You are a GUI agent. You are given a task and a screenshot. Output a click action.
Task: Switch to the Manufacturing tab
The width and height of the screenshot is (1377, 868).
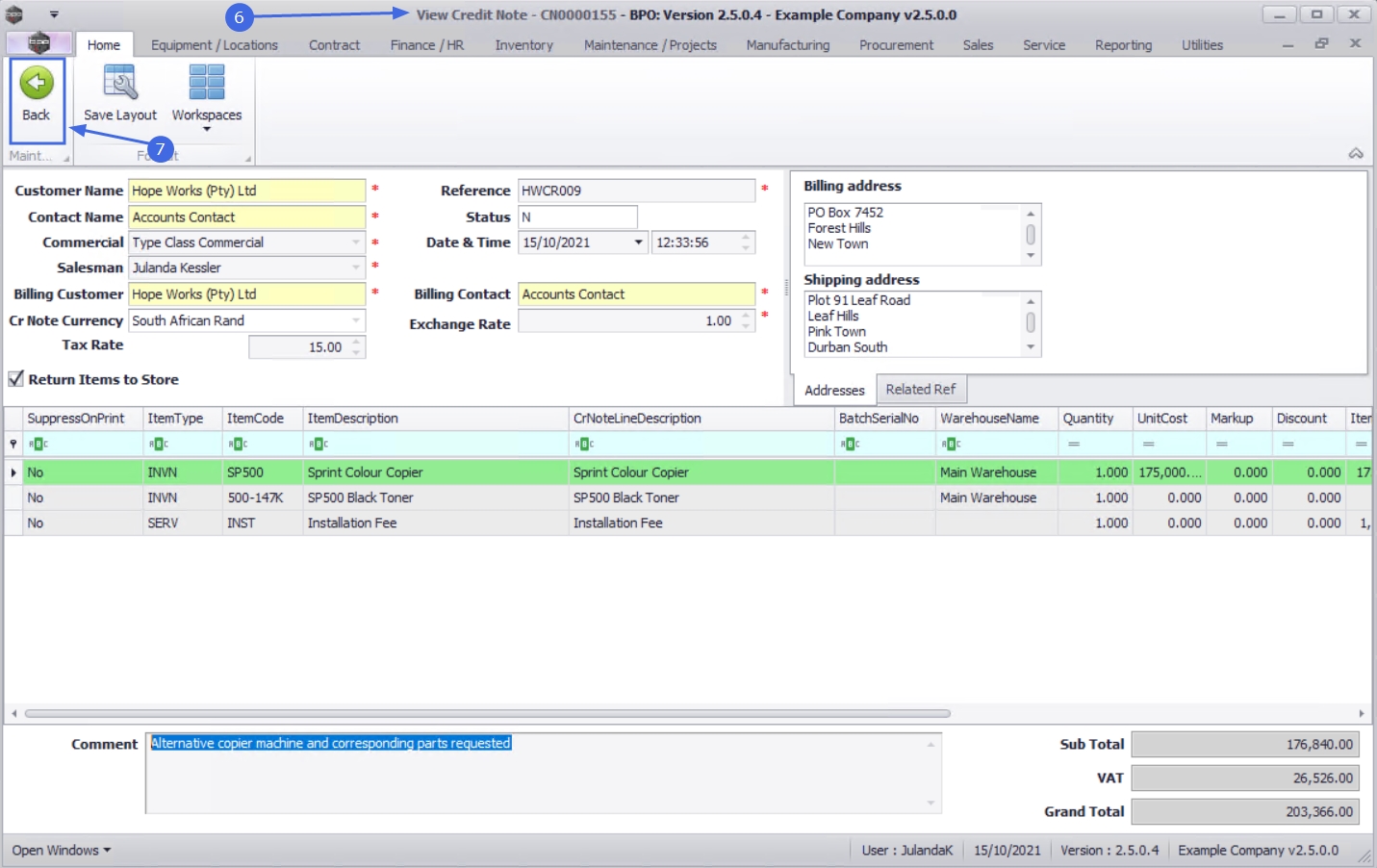[x=788, y=45]
